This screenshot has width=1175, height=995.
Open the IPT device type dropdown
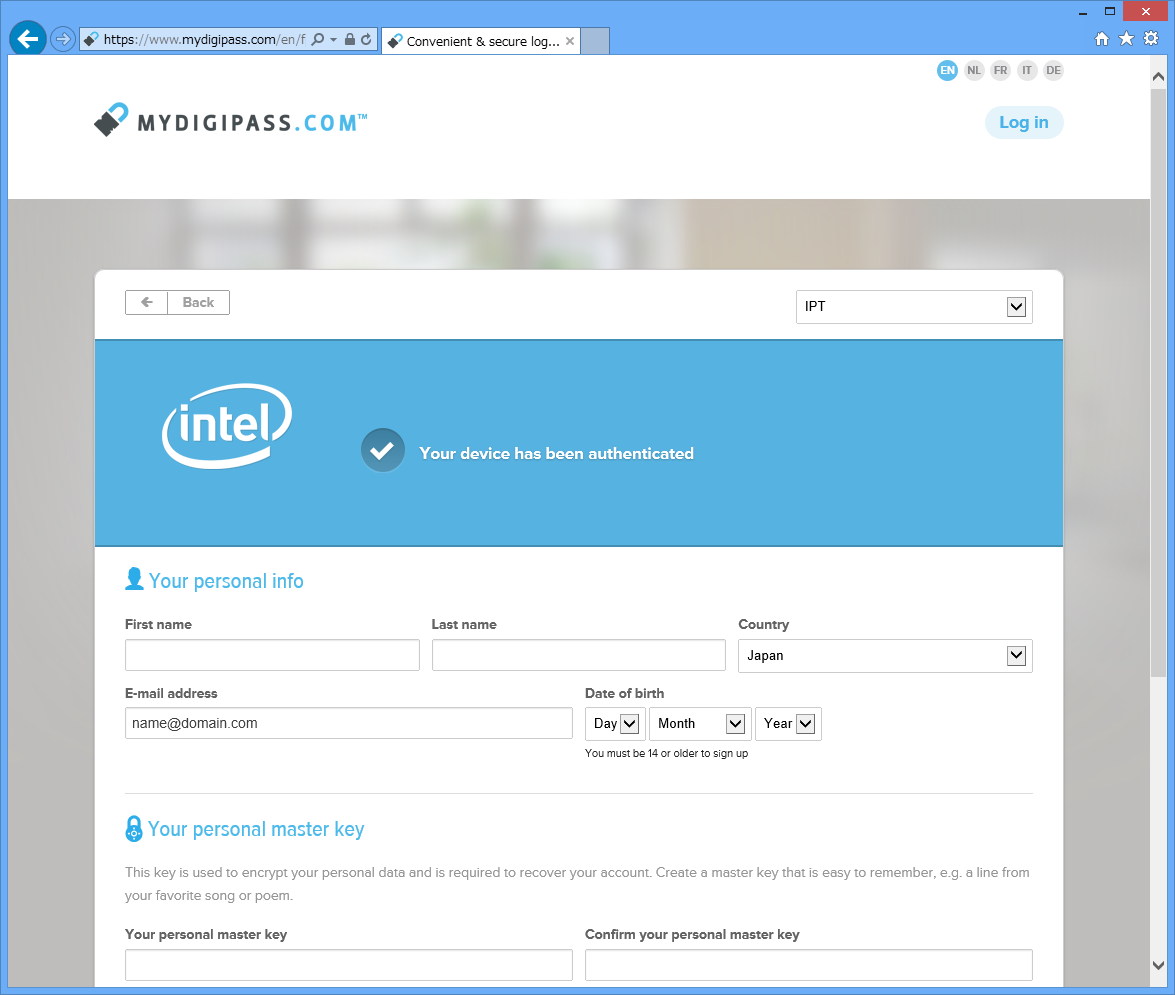(x=913, y=306)
